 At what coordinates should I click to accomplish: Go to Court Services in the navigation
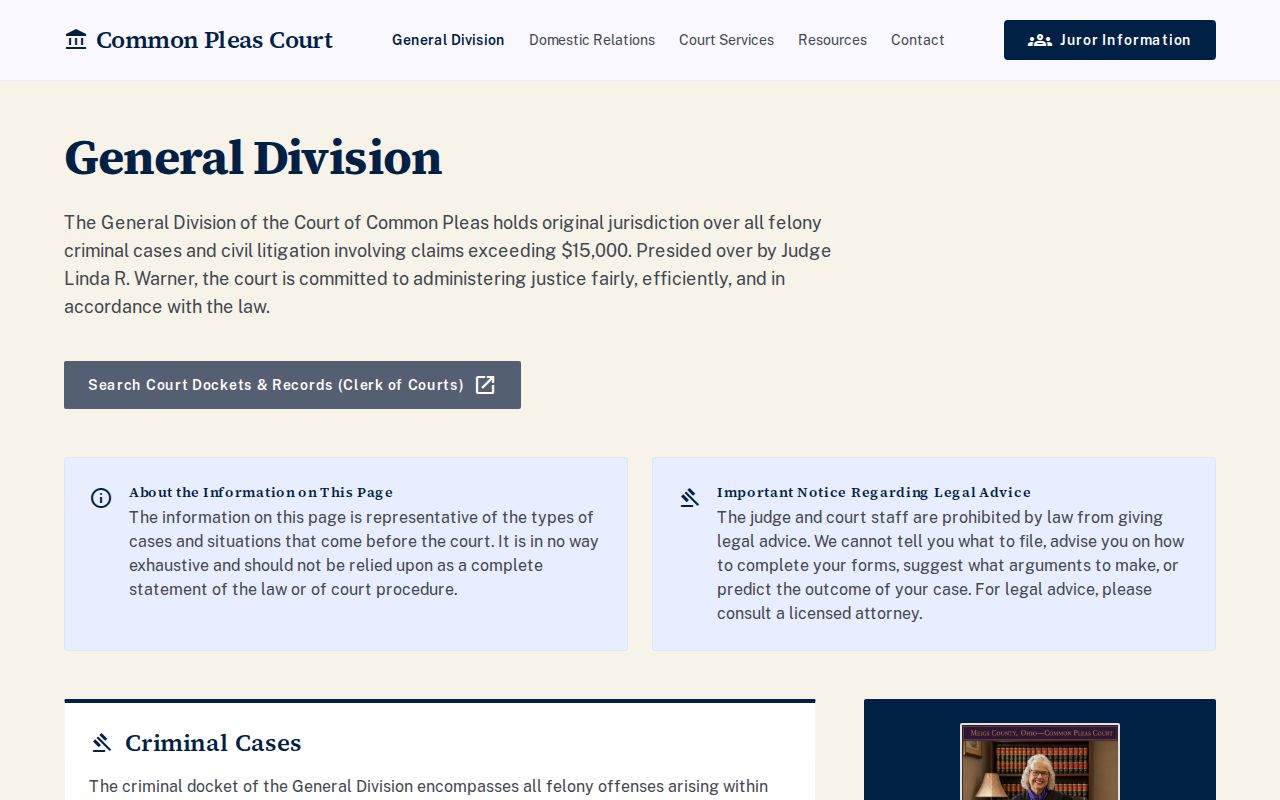click(x=726, y=40)
